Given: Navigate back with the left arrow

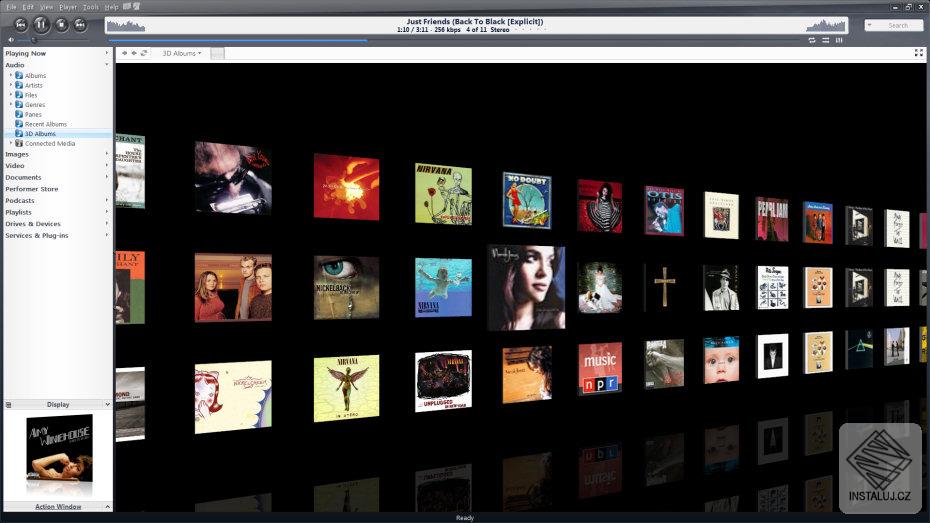Looking at the screenshot, I should click(124, 53).
